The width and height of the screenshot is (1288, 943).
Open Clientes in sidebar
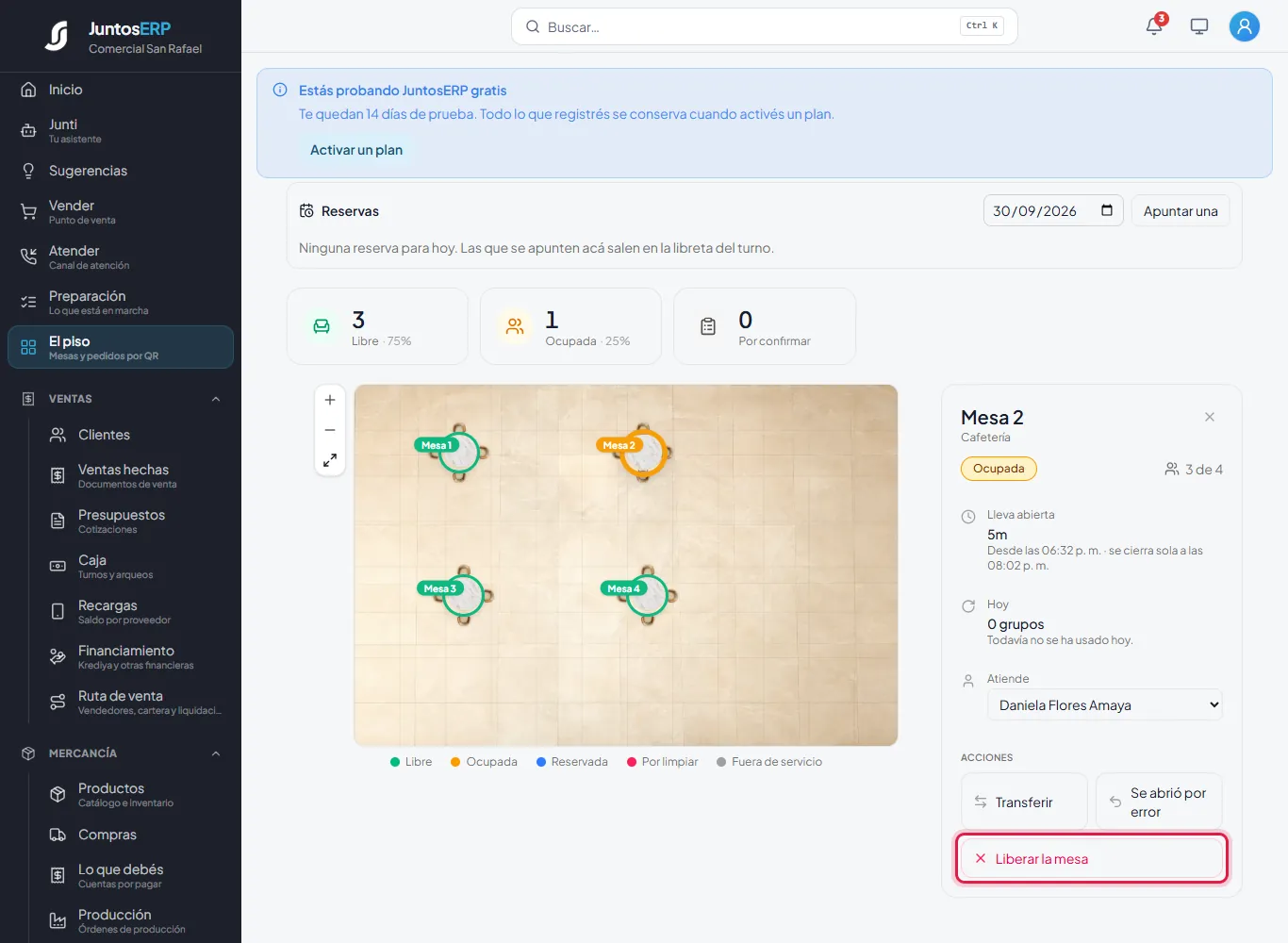[134, 435]
